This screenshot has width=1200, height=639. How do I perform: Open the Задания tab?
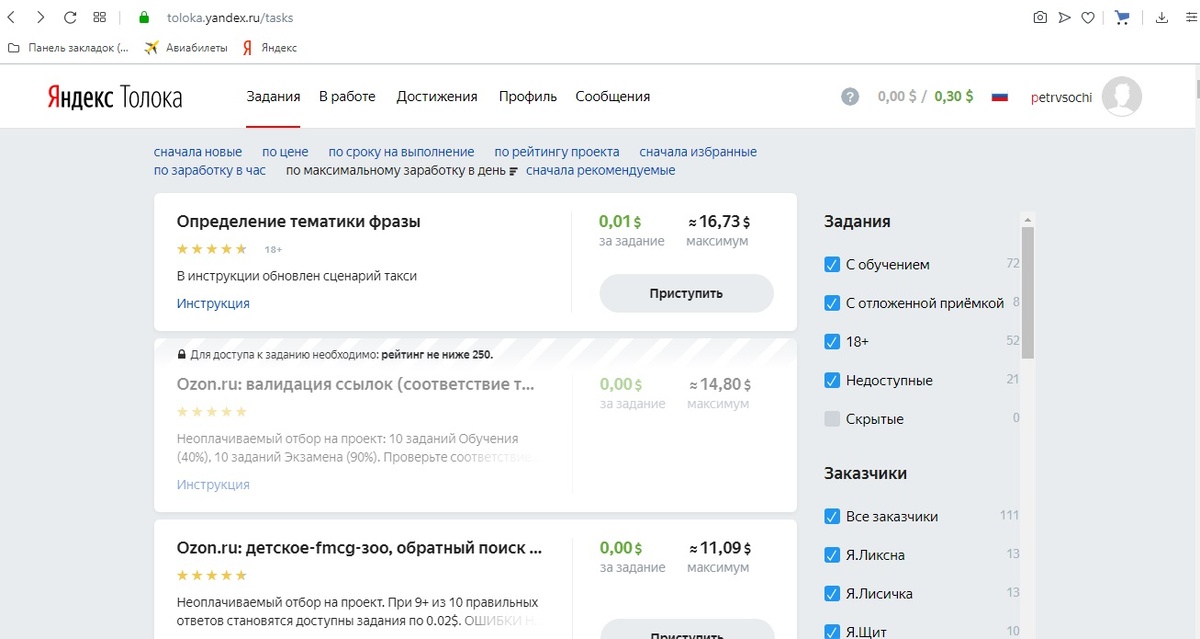point(273,97)
